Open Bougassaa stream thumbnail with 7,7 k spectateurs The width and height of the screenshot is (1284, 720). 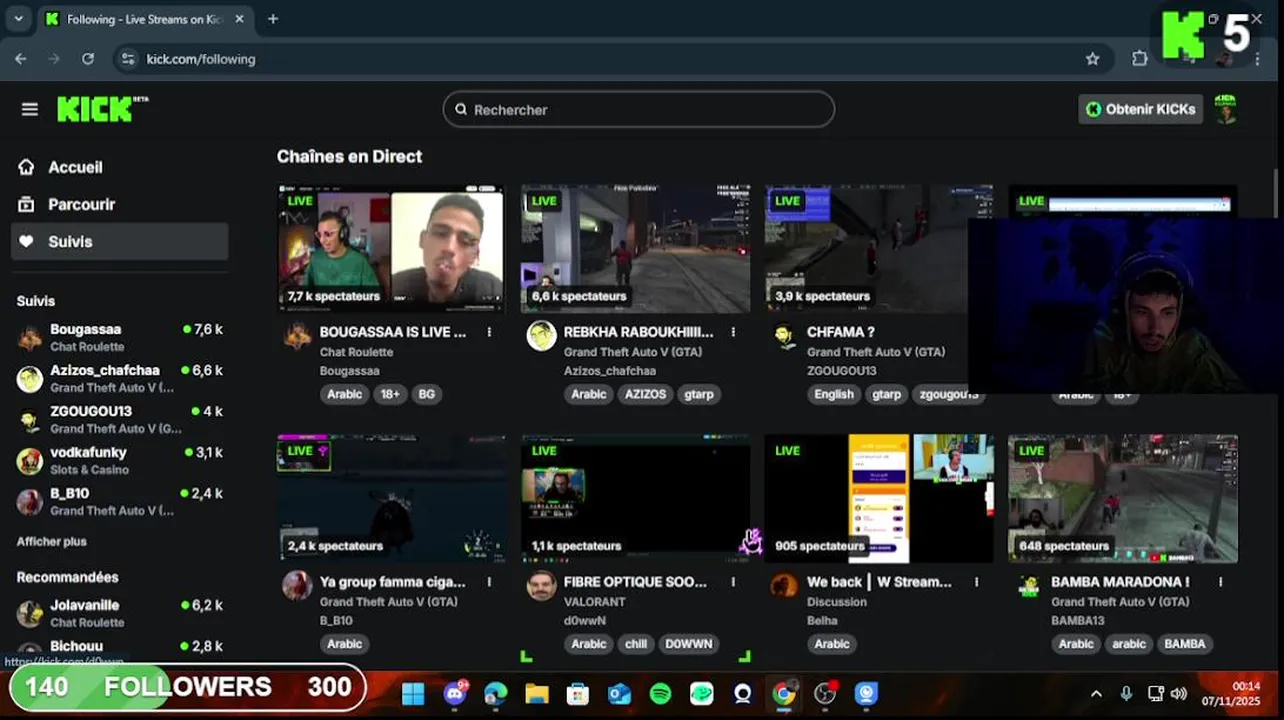pos(391,248)
